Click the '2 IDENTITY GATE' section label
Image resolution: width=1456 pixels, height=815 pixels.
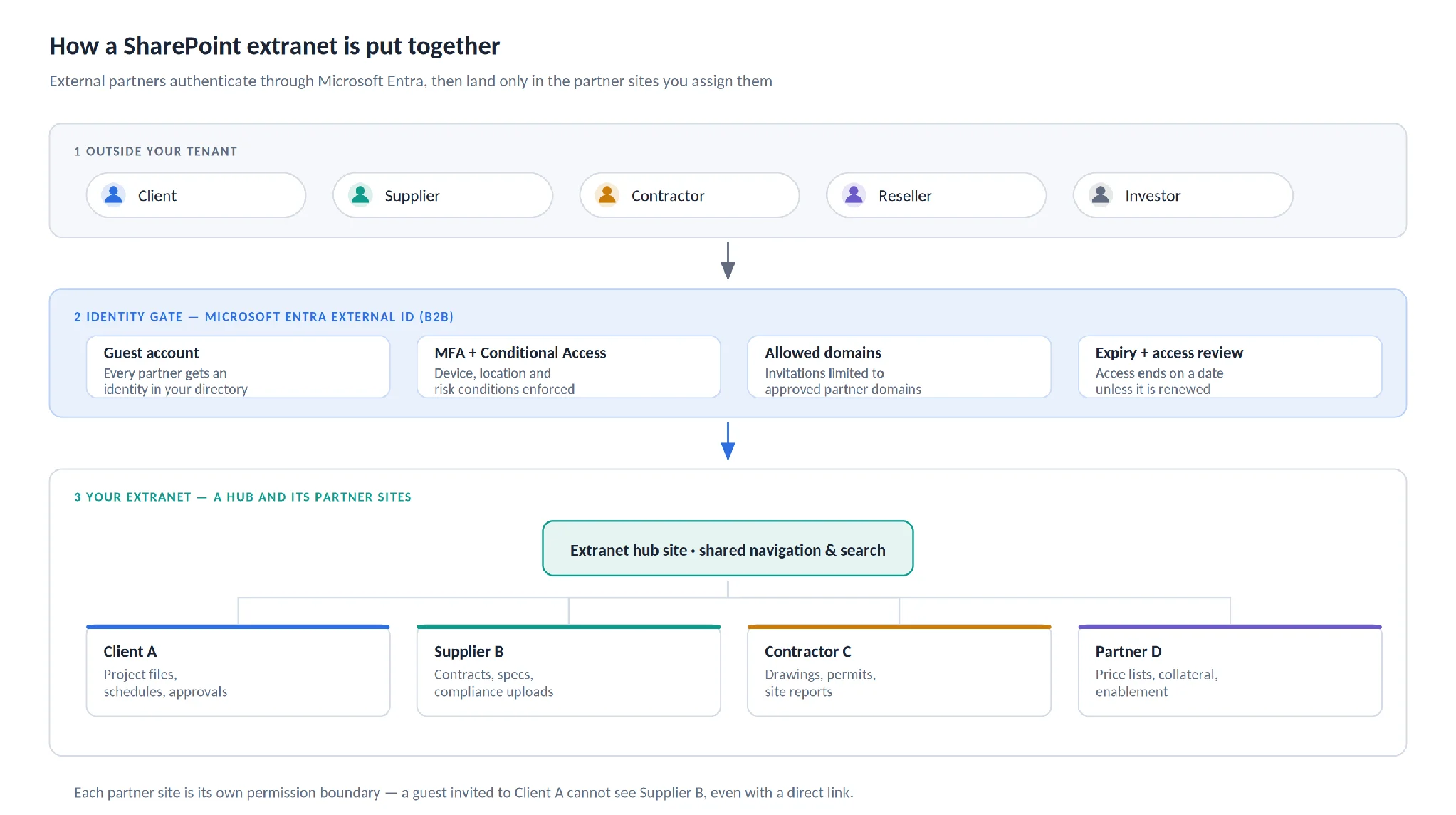point(263,317)
